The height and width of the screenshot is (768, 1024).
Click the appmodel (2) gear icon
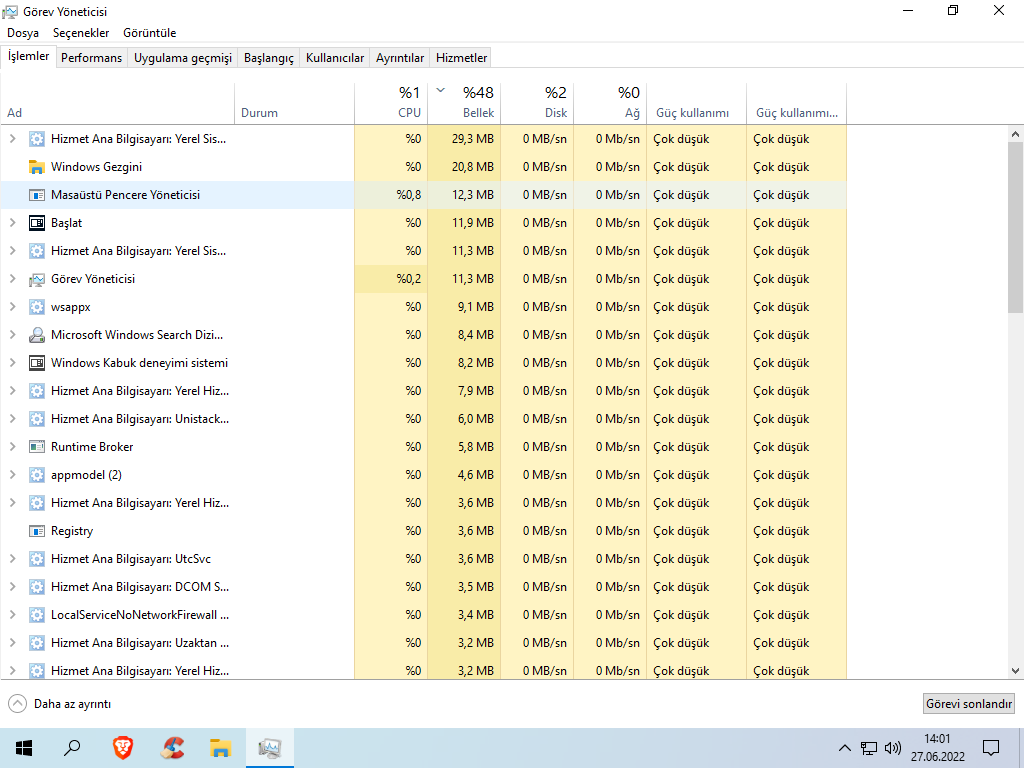tap(37, 475)
